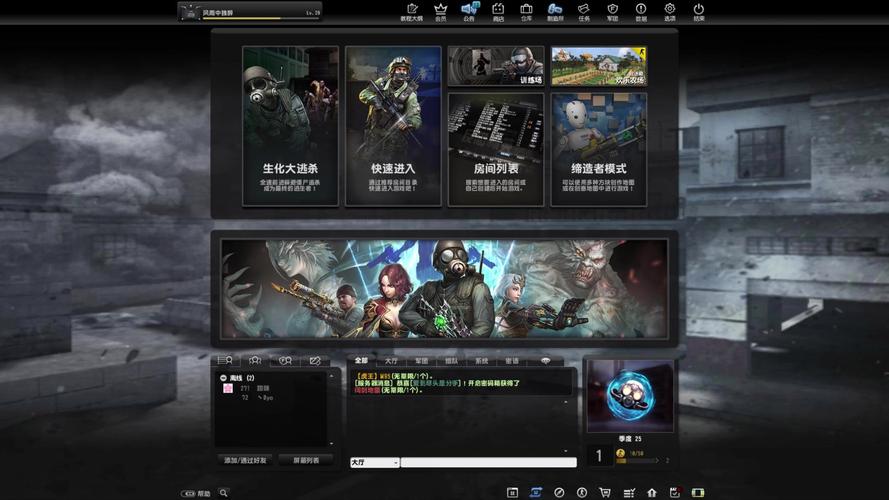Open the 大厅 chat channel dropdown
Image resolution: width=889 pixels, height=500 pixels.
click(x=375, y=463)
